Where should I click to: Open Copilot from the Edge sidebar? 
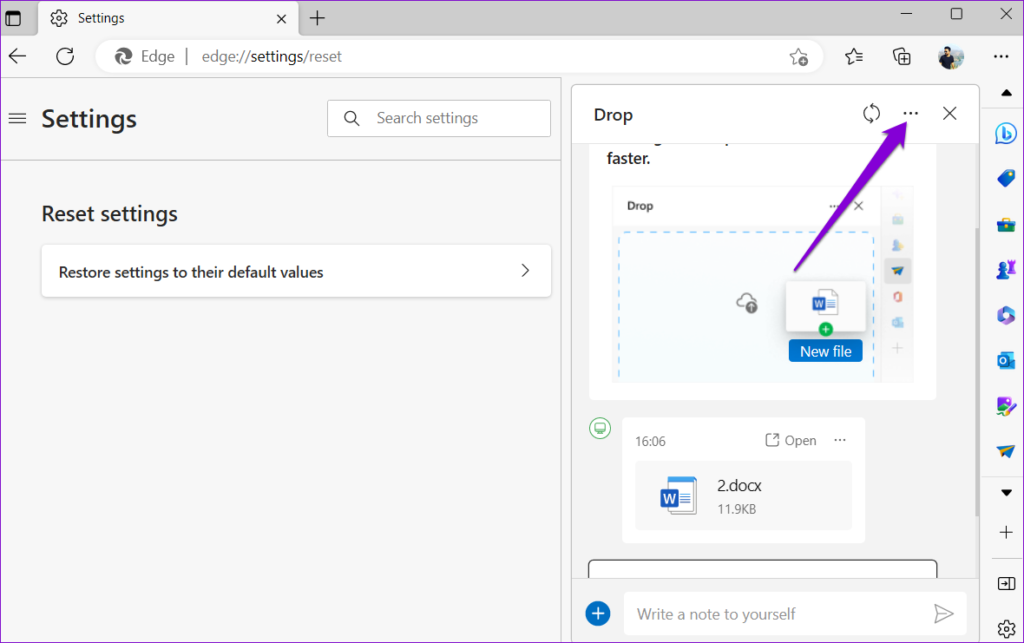point(1005,133)
